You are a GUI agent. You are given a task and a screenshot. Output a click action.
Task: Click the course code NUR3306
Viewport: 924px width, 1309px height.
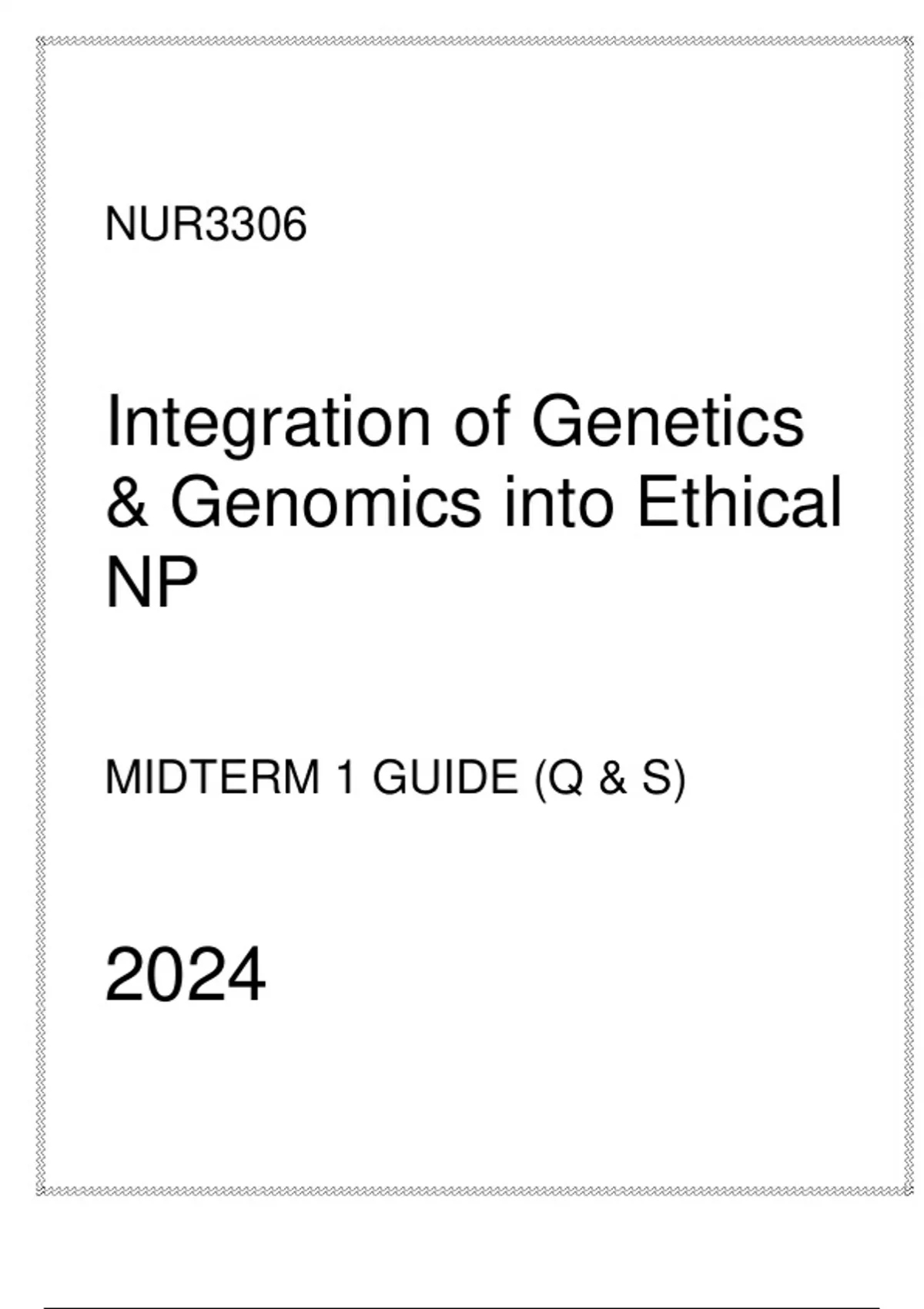click(x=206, y=225)
